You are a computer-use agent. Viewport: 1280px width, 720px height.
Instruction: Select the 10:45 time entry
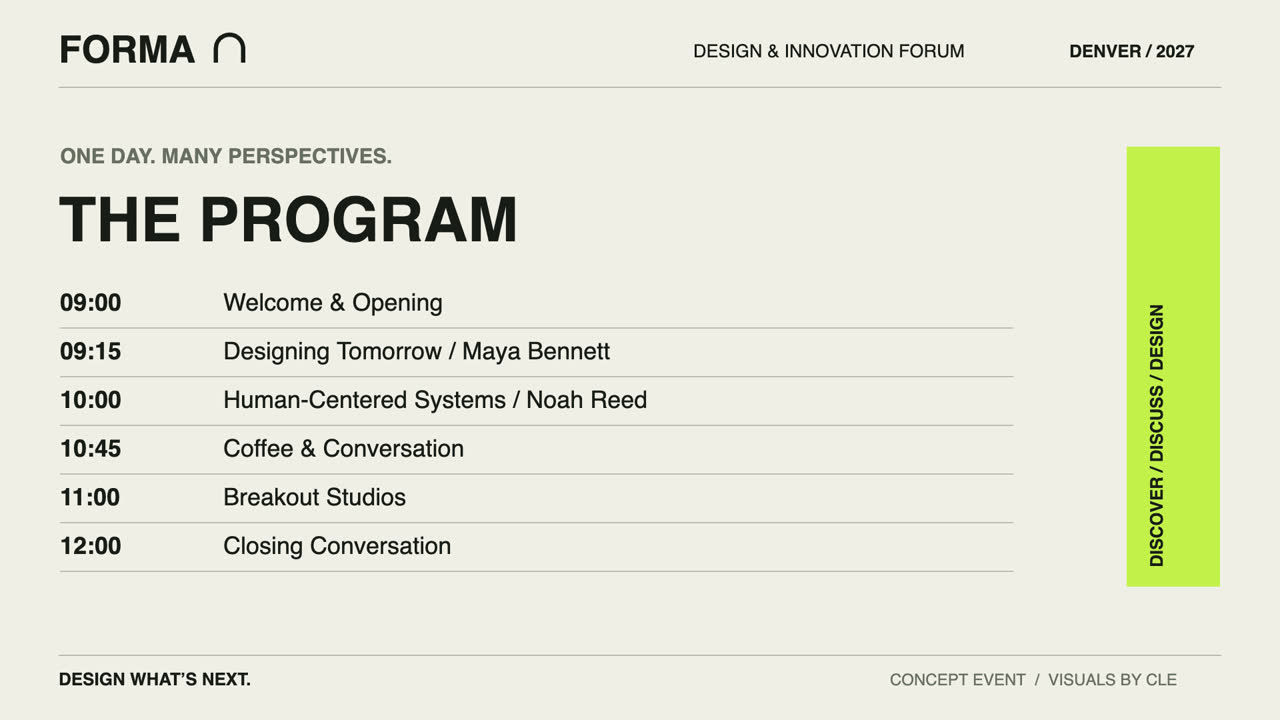coord(90,449)
